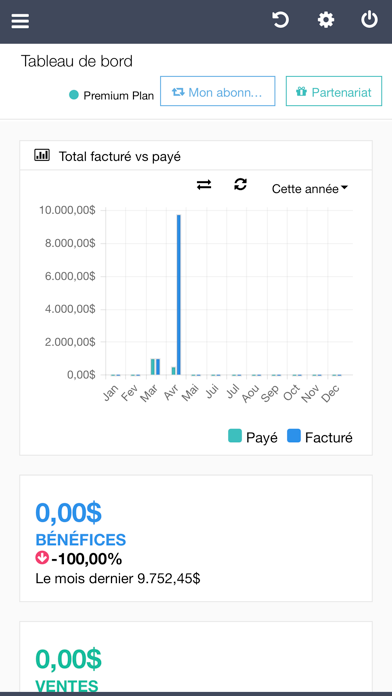
Task: Click the Premium Plan status dot
Action: 74,95
